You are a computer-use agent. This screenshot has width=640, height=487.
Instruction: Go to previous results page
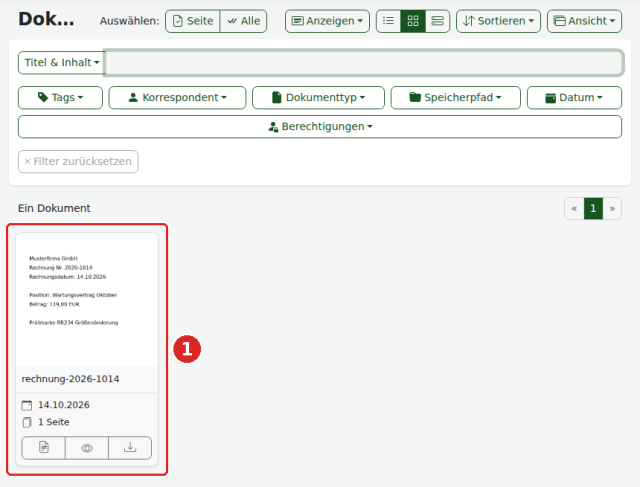(574, 209)
